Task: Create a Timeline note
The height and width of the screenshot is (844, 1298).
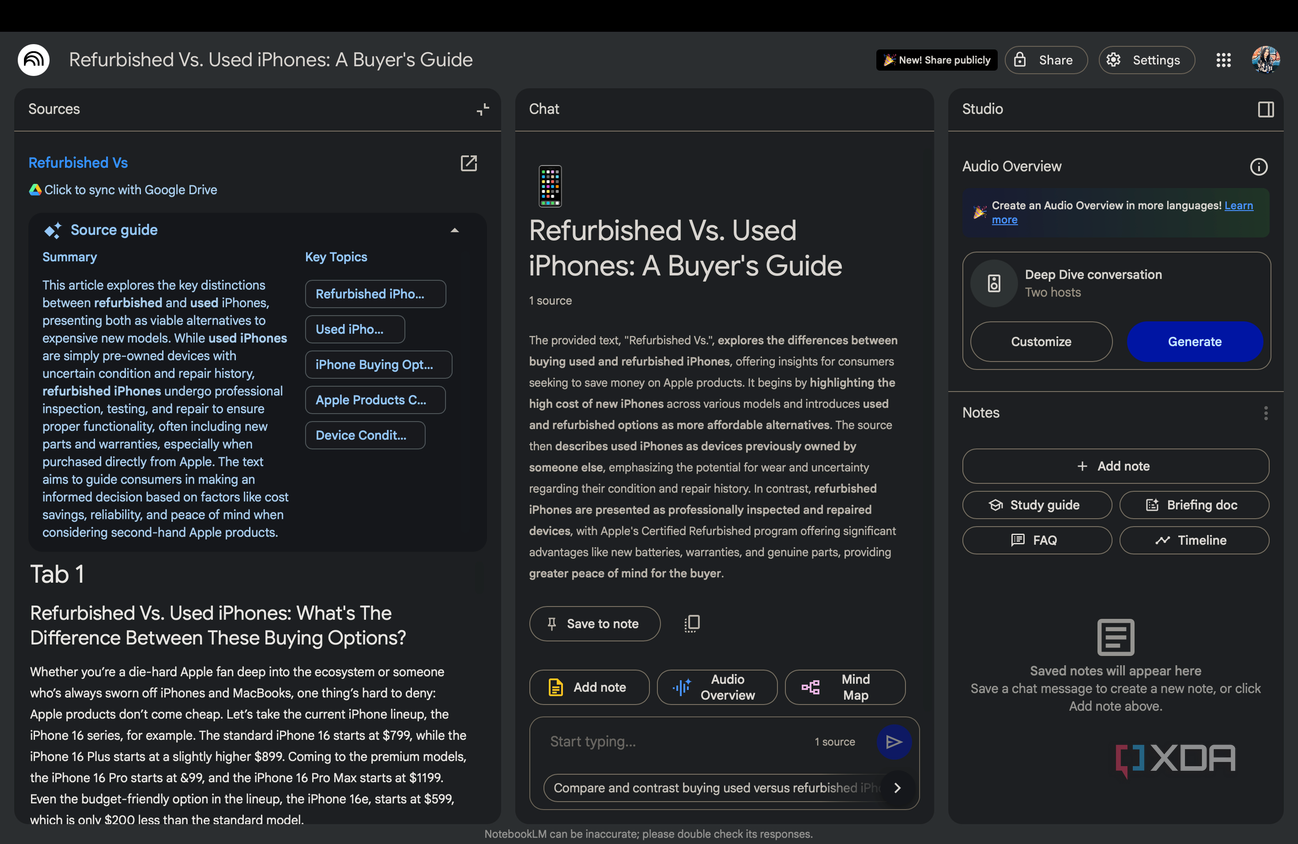Action: (1194, 540)
